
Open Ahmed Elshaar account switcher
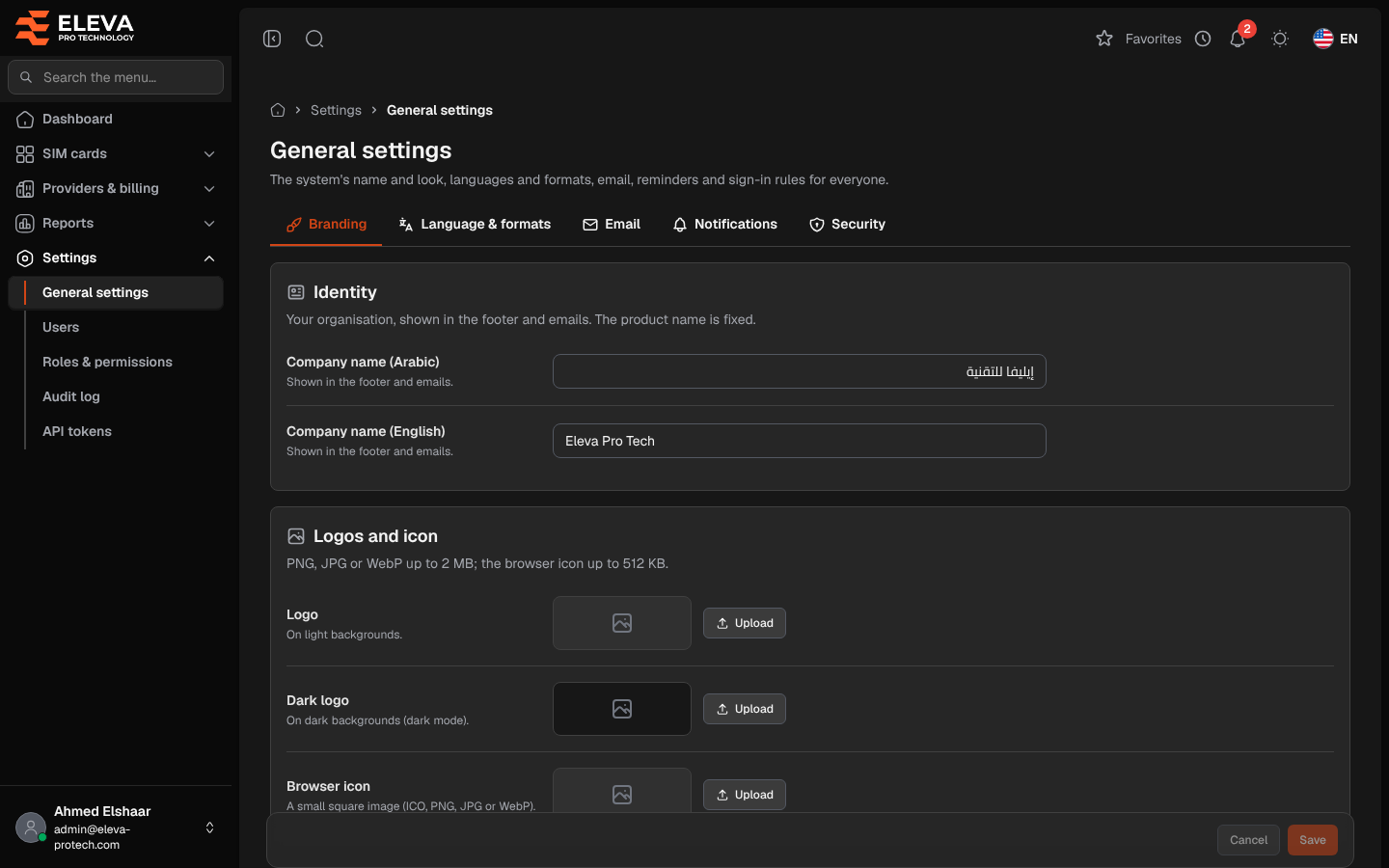(116, 827)
